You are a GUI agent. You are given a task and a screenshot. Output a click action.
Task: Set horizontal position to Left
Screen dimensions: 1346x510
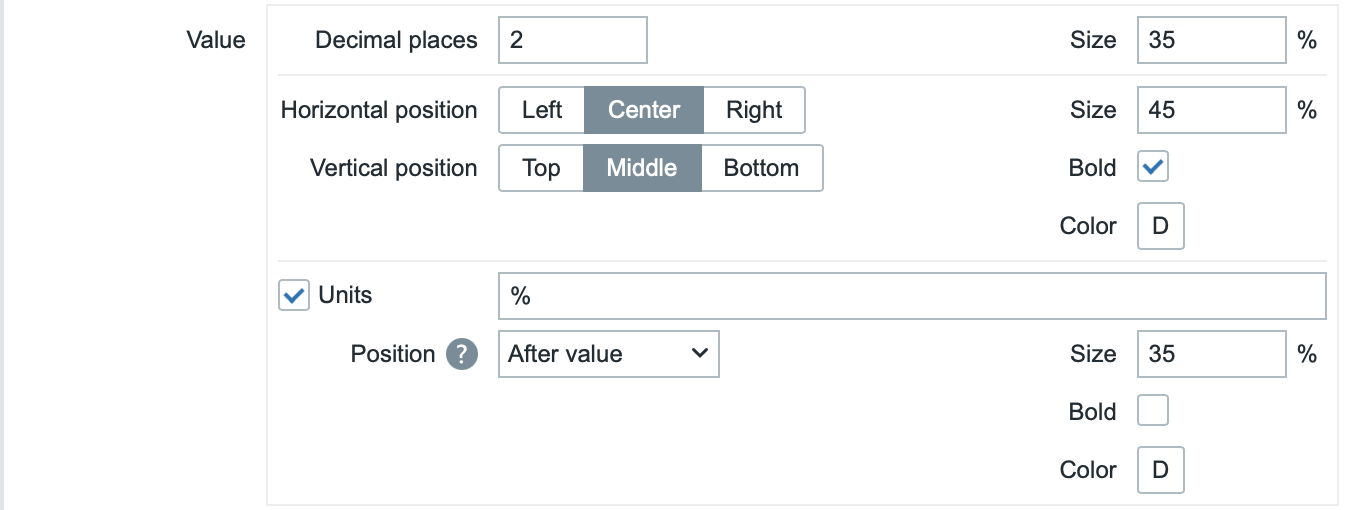[x=542, y=110]
